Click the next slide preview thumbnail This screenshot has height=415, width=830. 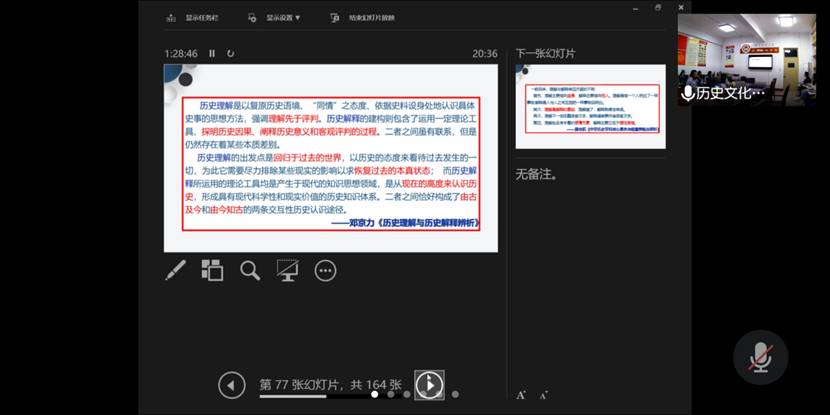(x=590, y=106)
